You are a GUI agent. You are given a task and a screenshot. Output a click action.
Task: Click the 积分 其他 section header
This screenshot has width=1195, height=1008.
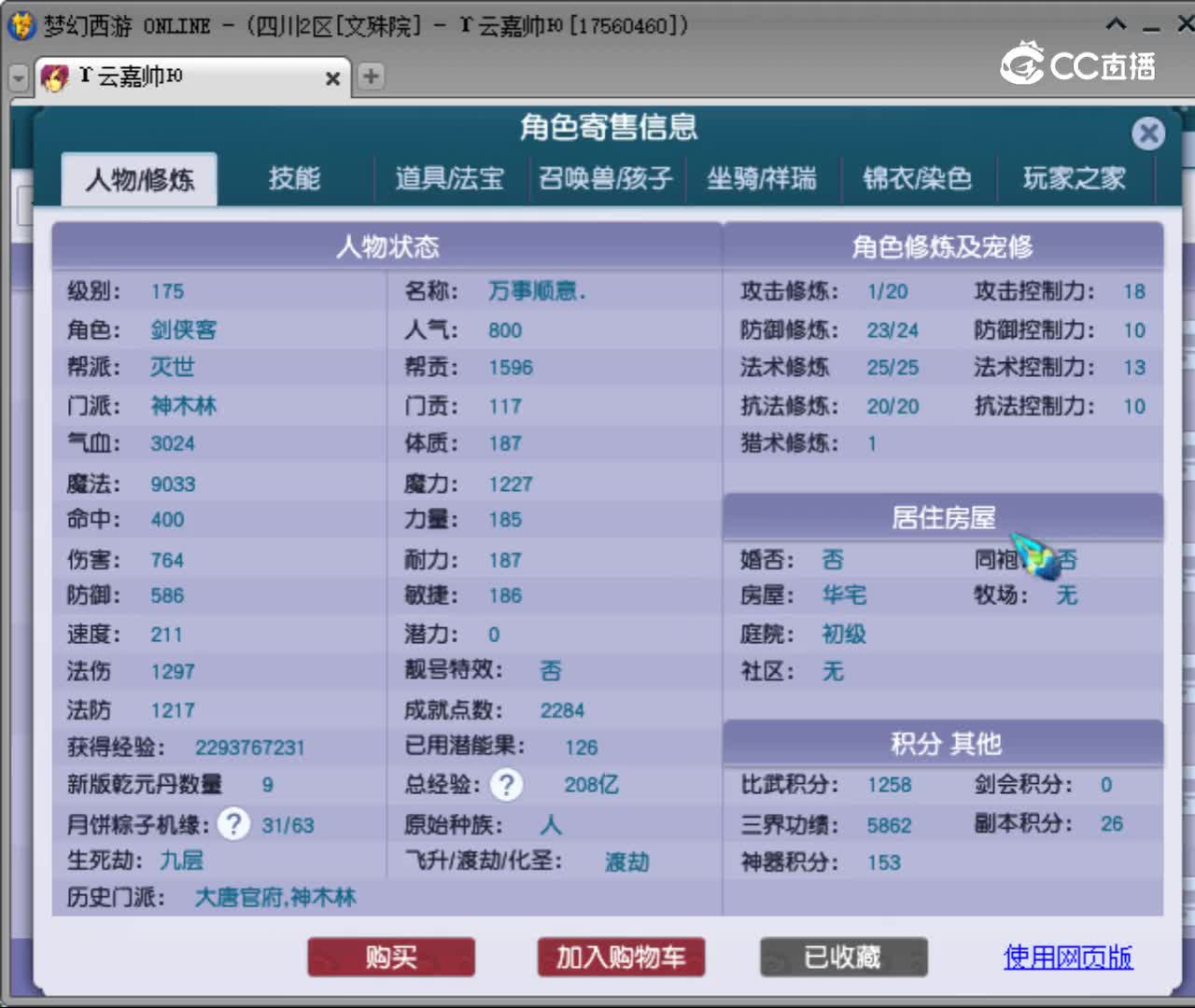coord(943,744)
